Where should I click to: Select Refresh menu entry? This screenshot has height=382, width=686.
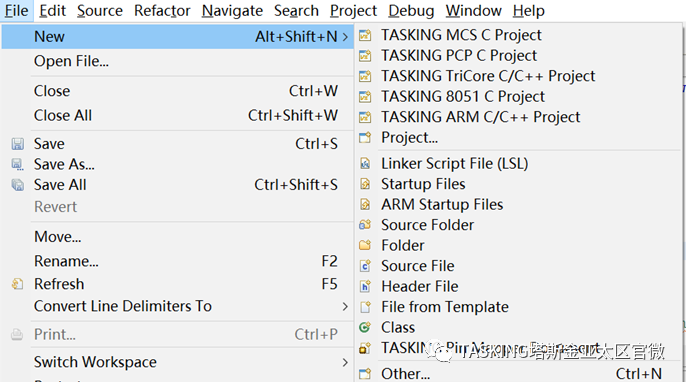(177, 284)
